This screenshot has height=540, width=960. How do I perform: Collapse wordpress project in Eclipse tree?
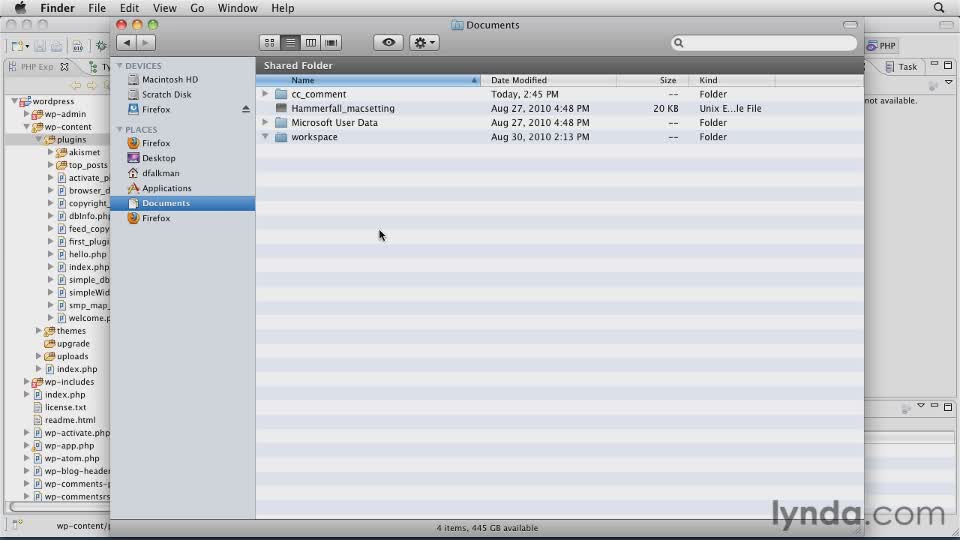[14, 101]
